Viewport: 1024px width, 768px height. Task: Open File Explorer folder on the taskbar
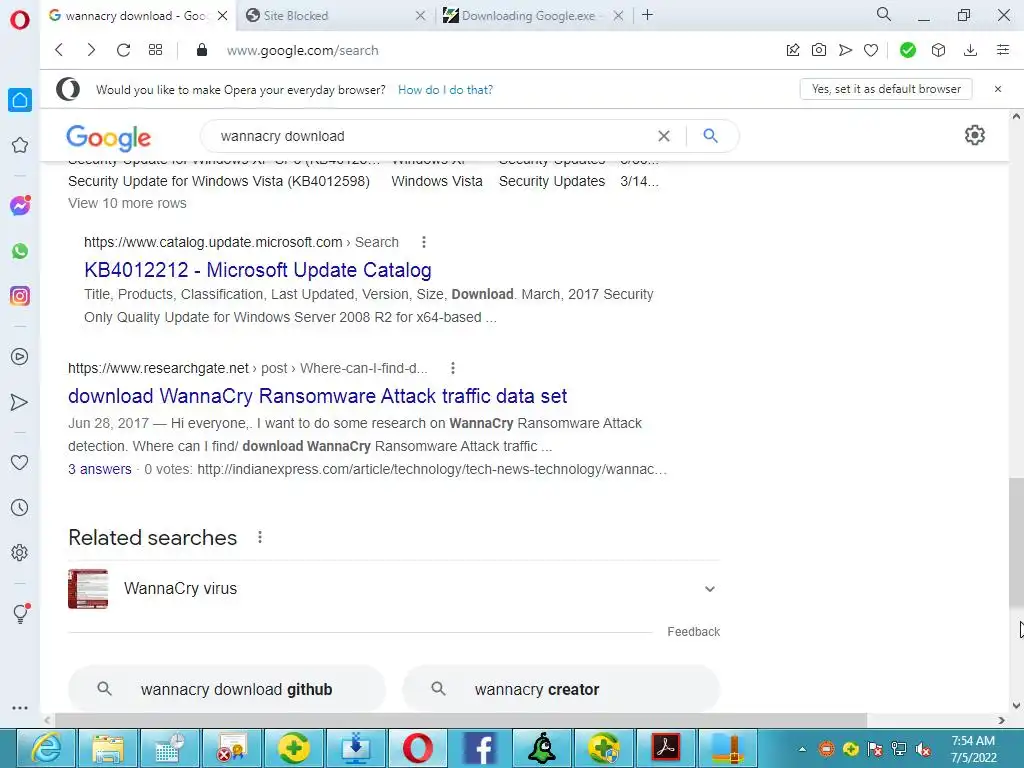108,749
